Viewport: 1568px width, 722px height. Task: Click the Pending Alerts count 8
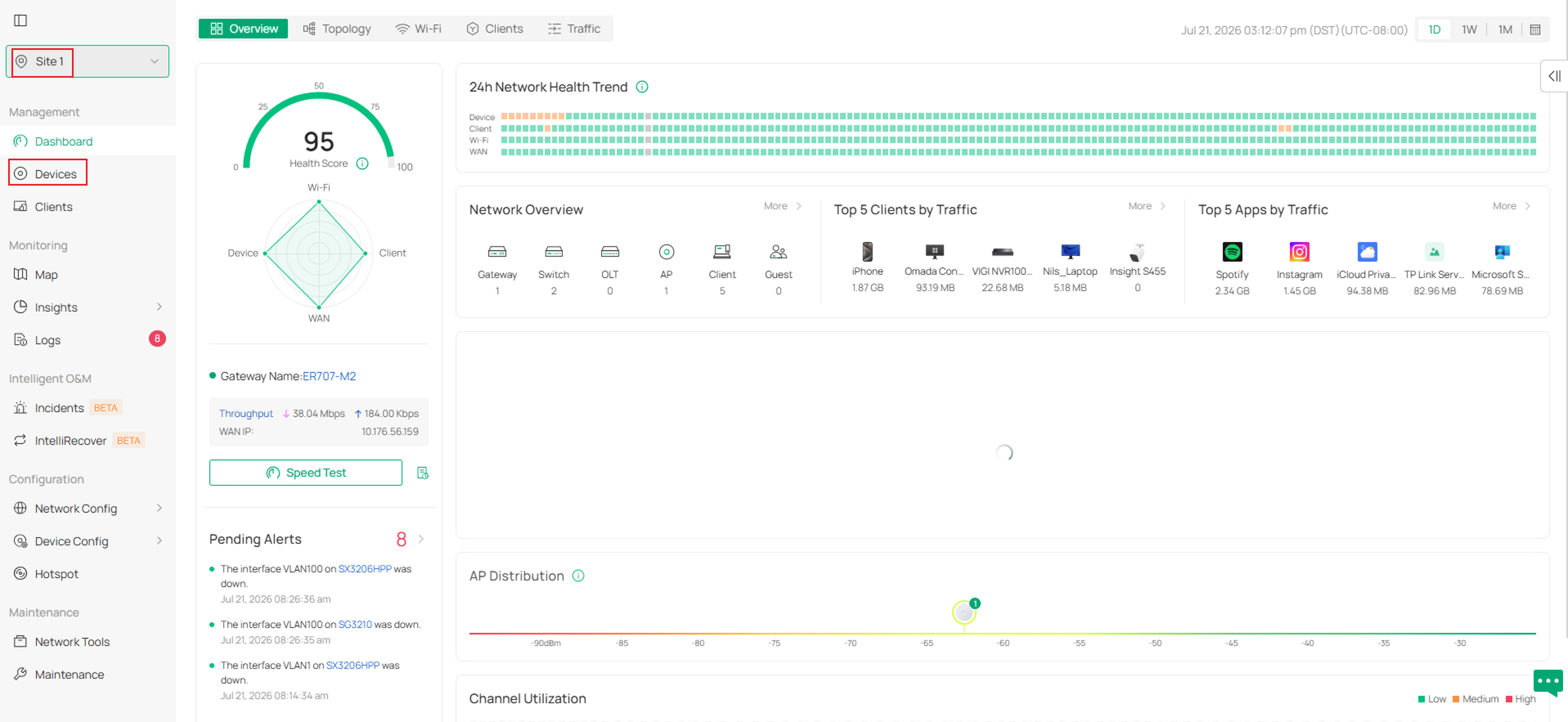[401, 539]
